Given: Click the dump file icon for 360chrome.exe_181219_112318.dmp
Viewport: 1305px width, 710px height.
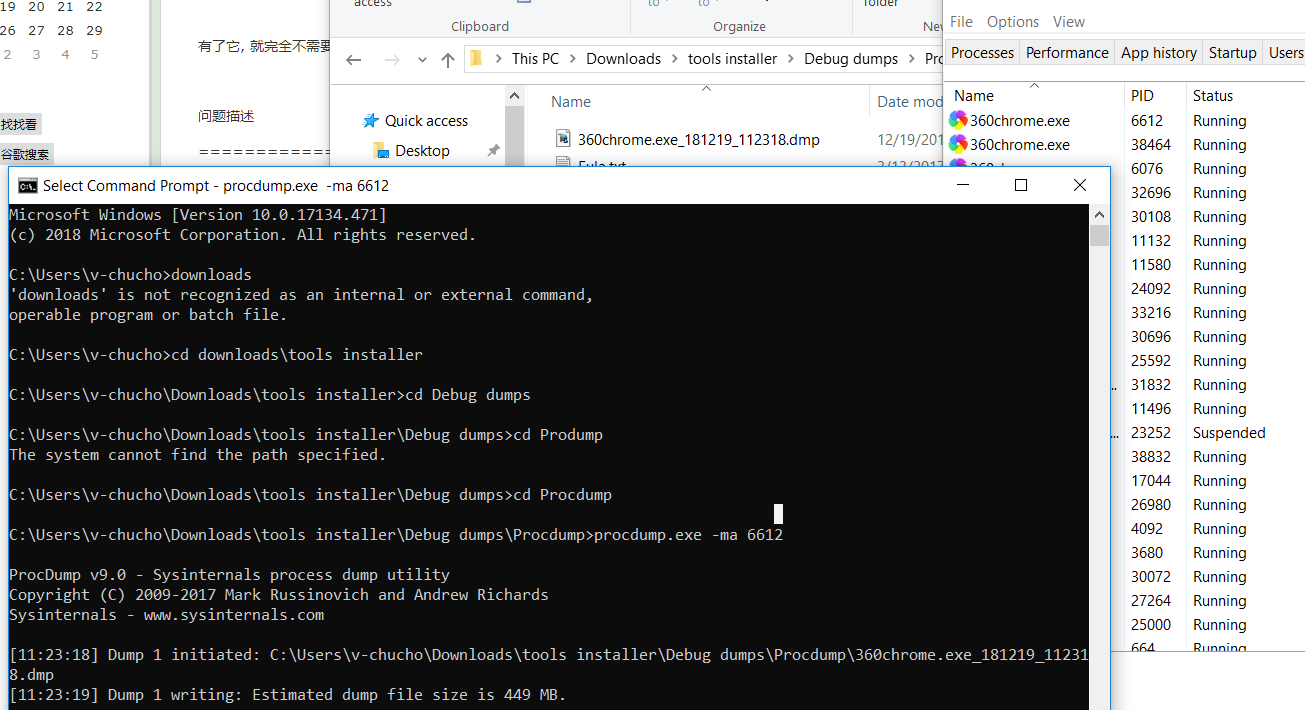Looking at the screenshot, I should 563,139.
